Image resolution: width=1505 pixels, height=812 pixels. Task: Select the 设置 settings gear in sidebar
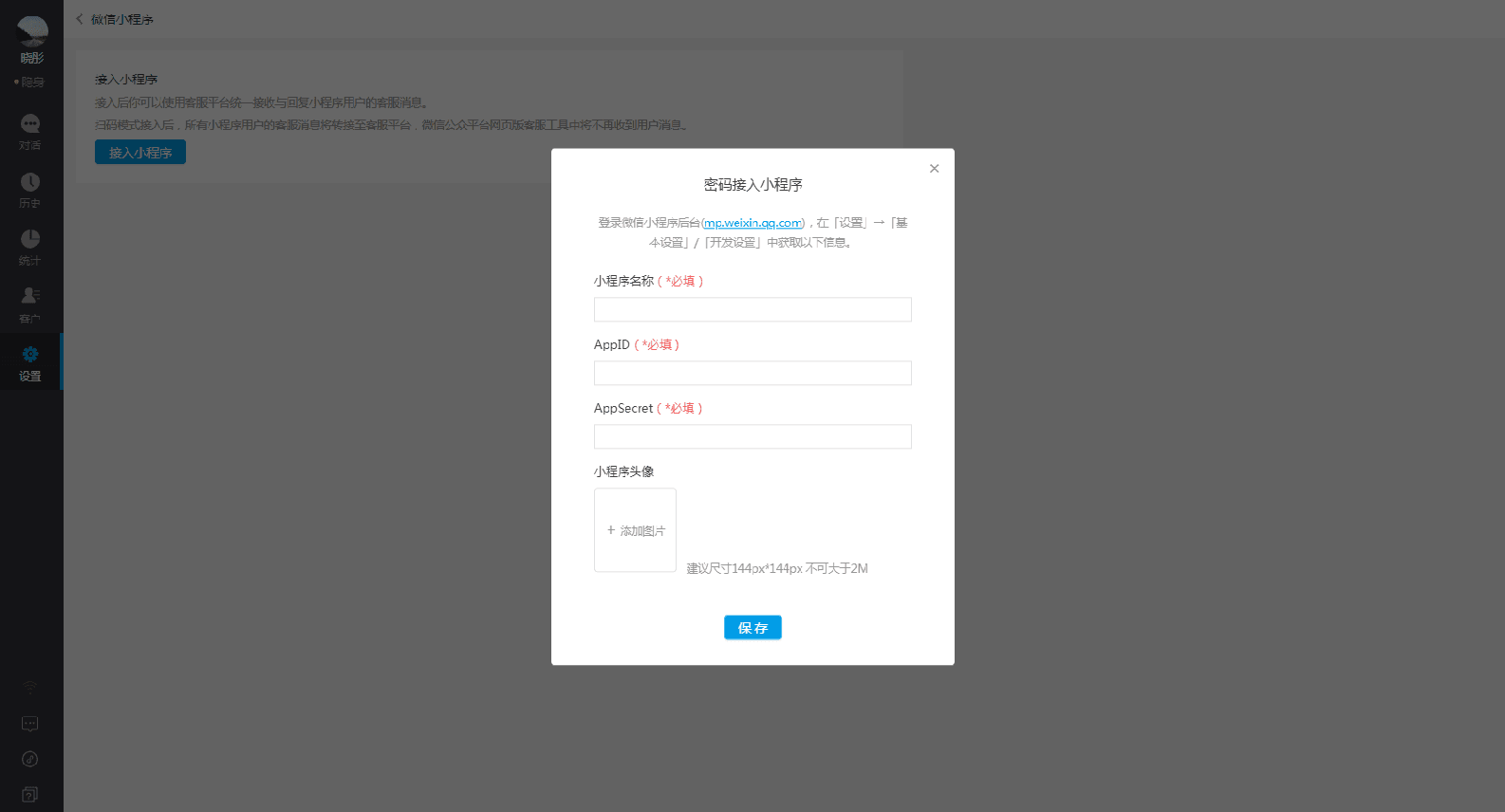[30, 361]
